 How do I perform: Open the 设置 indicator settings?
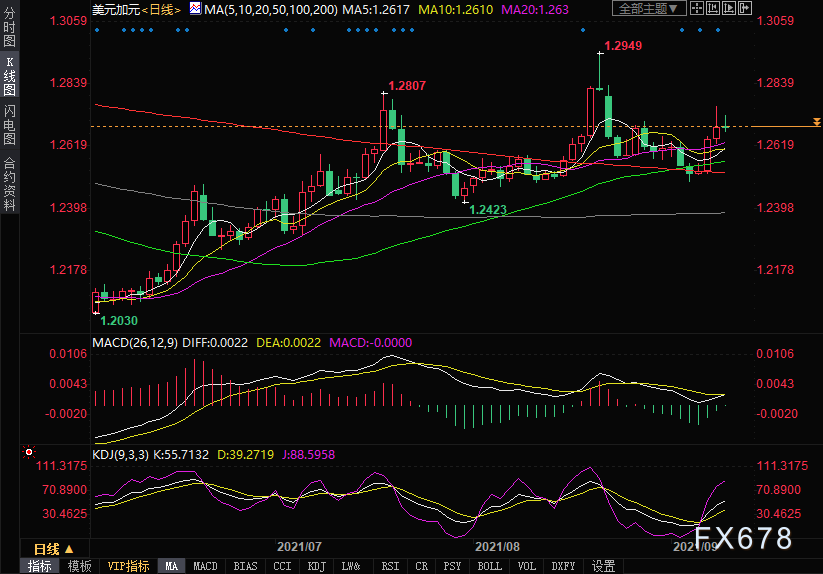[604, 566]
